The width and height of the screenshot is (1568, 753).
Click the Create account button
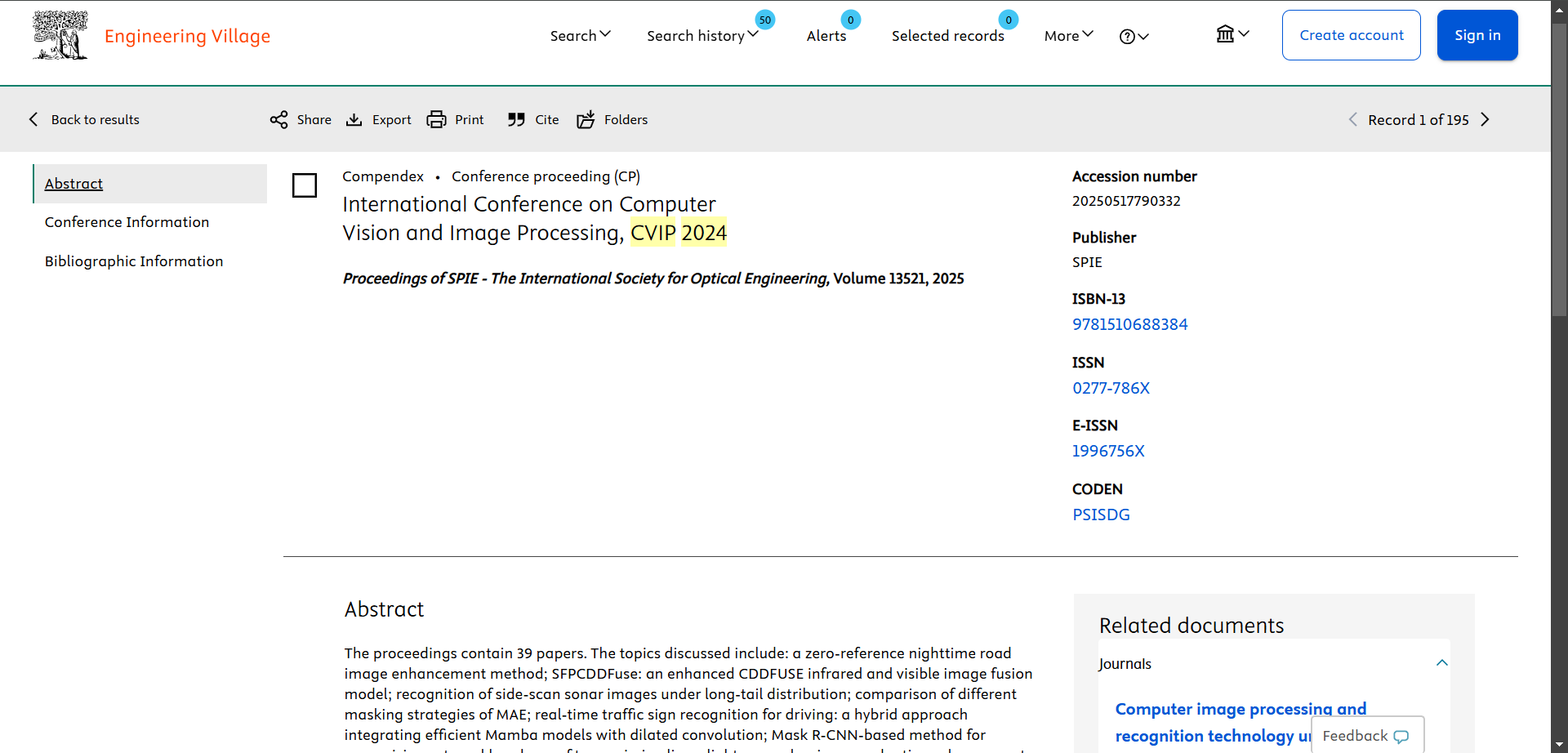click(1352, 35)
